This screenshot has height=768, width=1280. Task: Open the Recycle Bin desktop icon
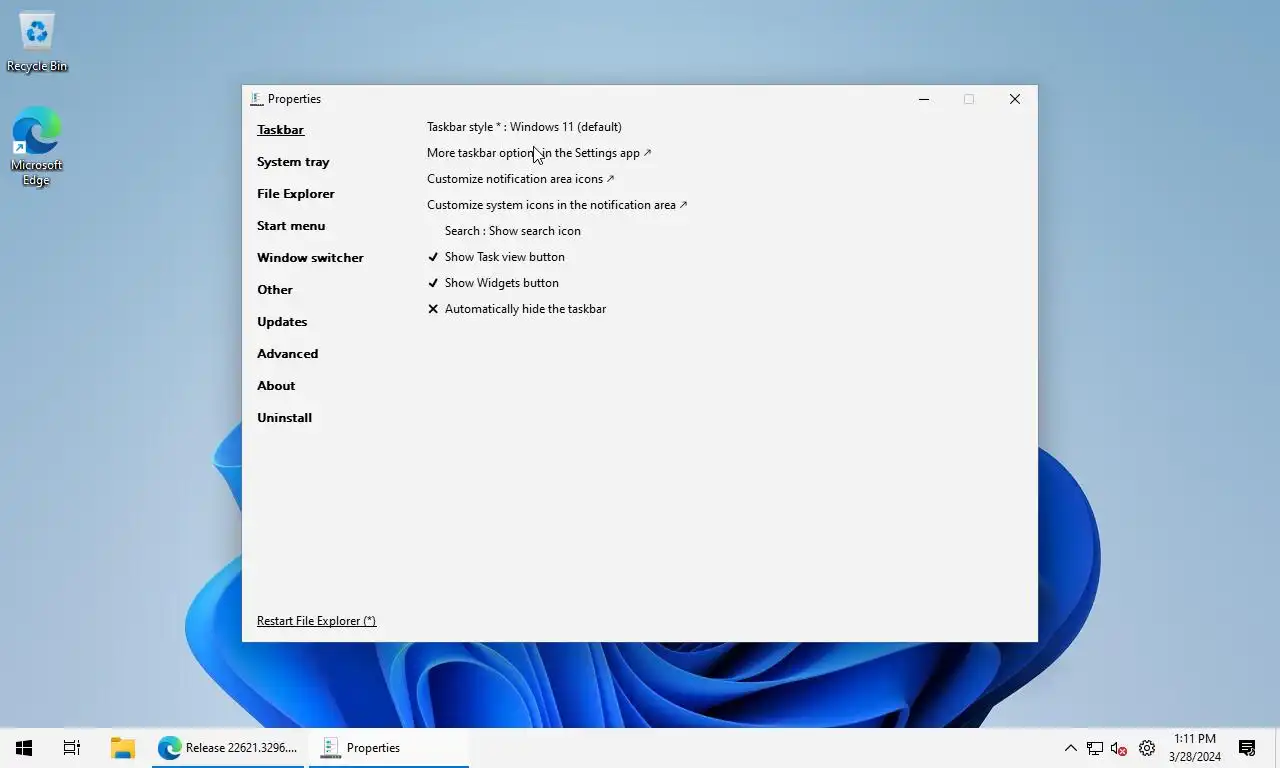[x=37, y=43]
